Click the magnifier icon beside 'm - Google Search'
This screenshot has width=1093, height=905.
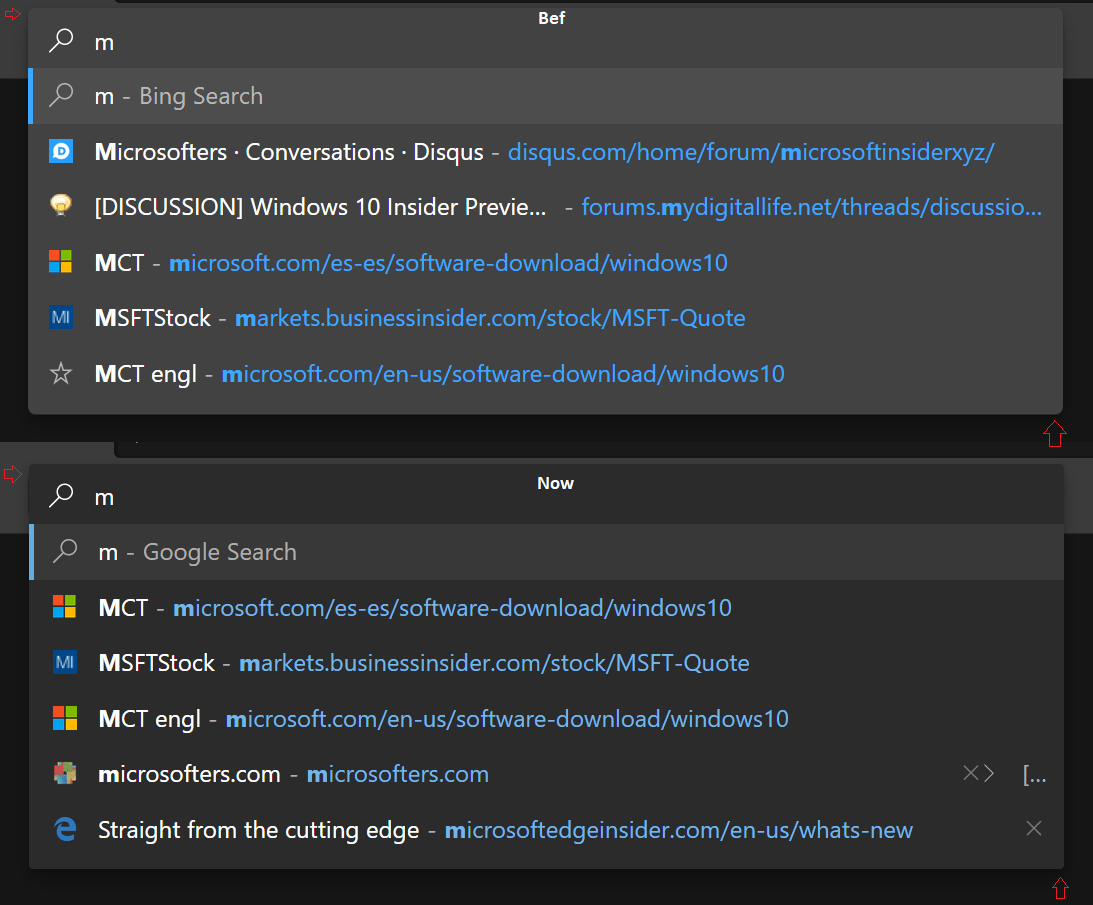(x=65, y=551)
